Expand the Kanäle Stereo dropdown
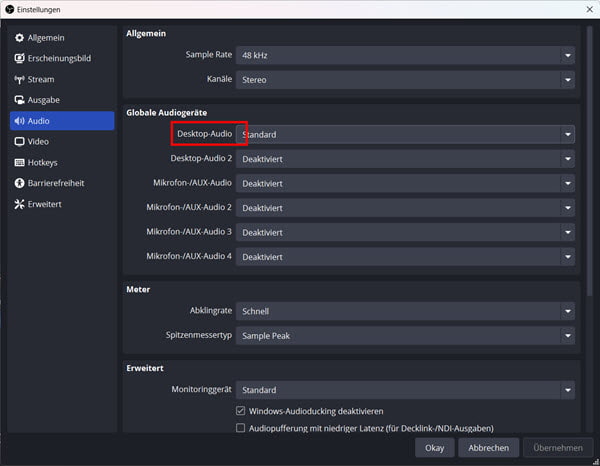Viewport: 600px width, 466px height. click(405, 79)
